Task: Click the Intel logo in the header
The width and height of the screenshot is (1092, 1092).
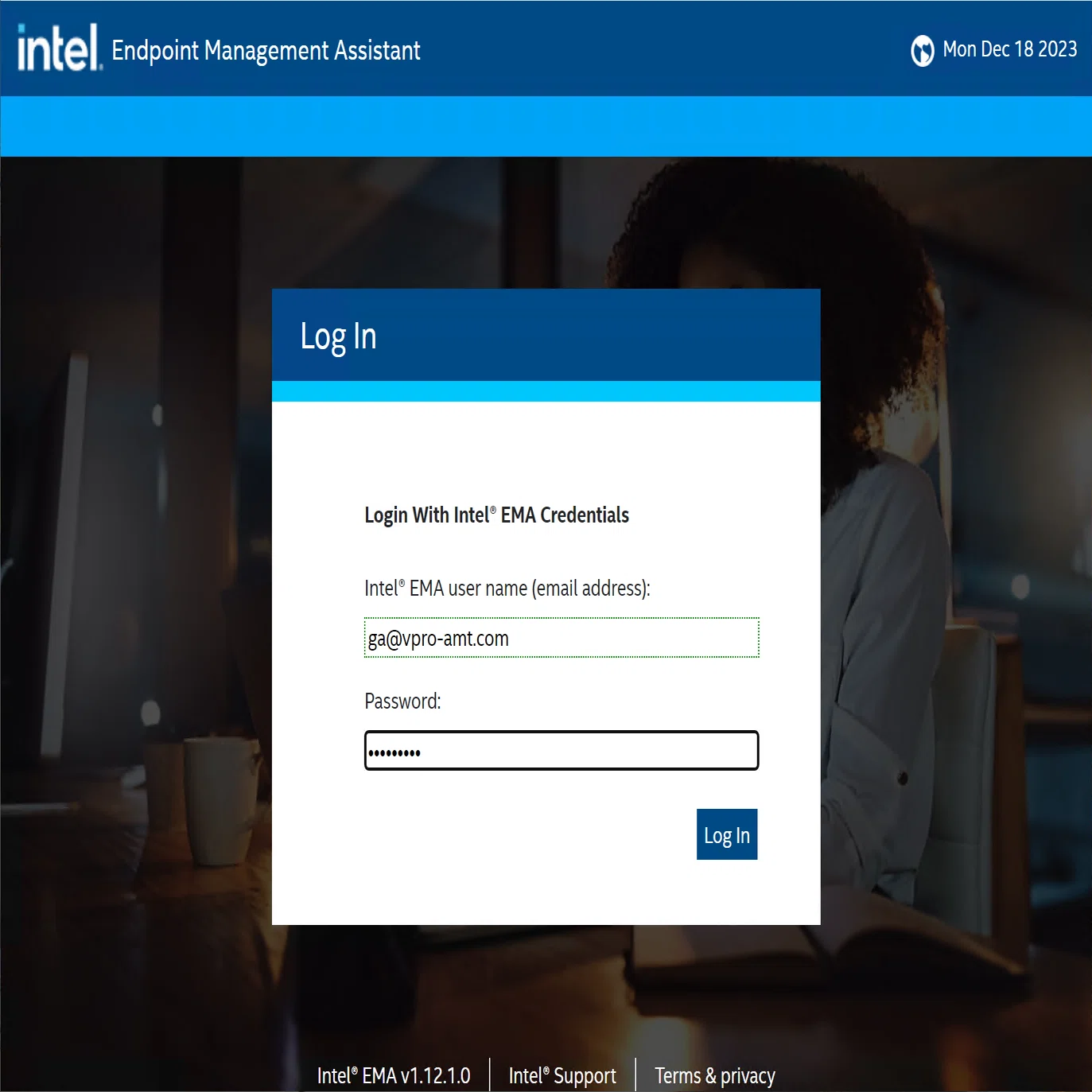Action: point(60,48)
